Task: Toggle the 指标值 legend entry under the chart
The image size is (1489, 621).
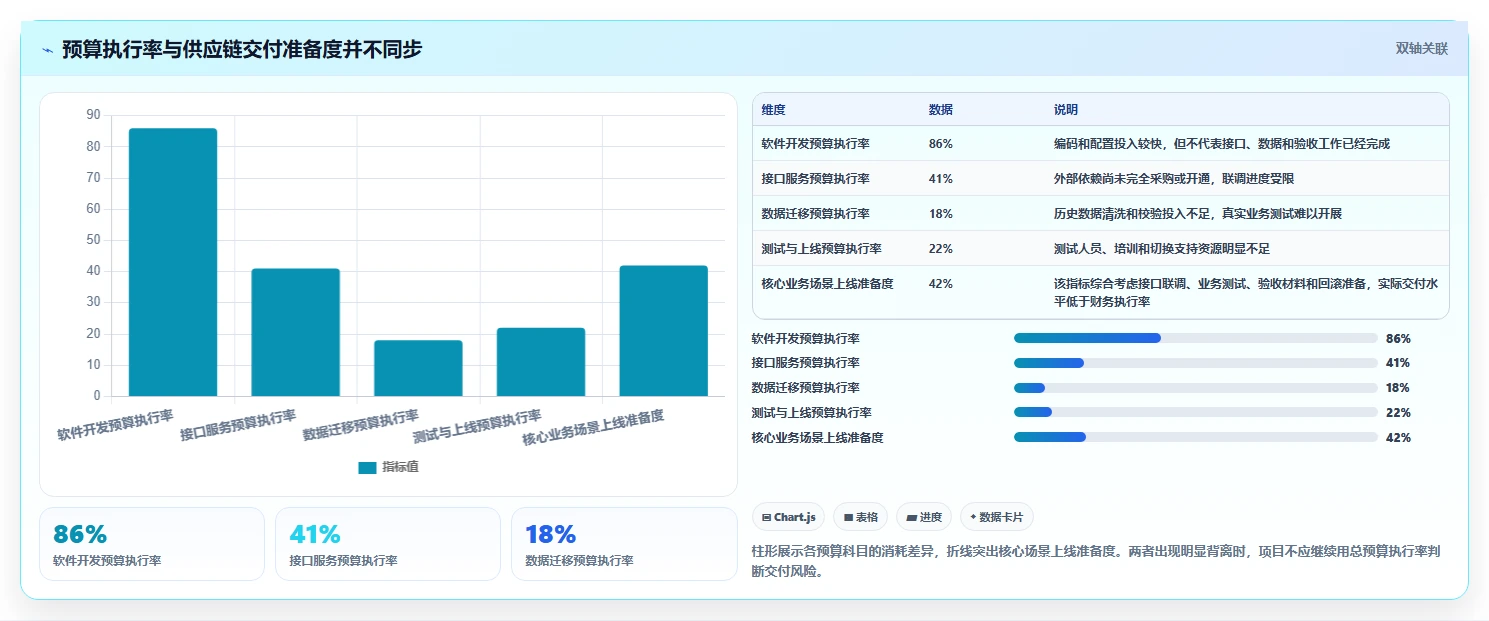Action: [388, 467]
